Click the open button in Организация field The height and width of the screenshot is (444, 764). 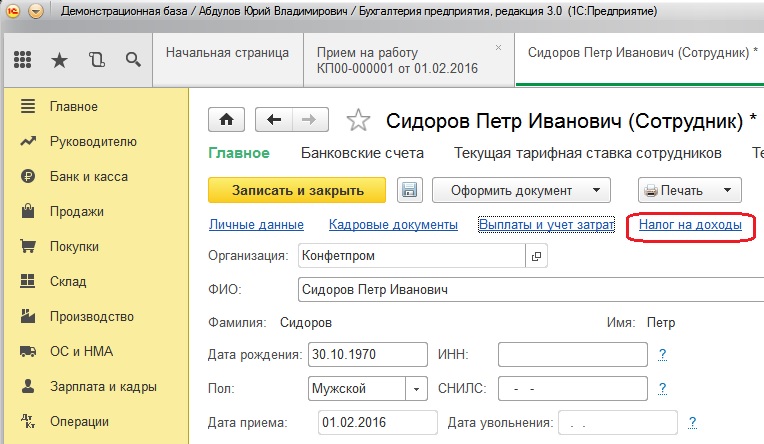pos(537,256)
